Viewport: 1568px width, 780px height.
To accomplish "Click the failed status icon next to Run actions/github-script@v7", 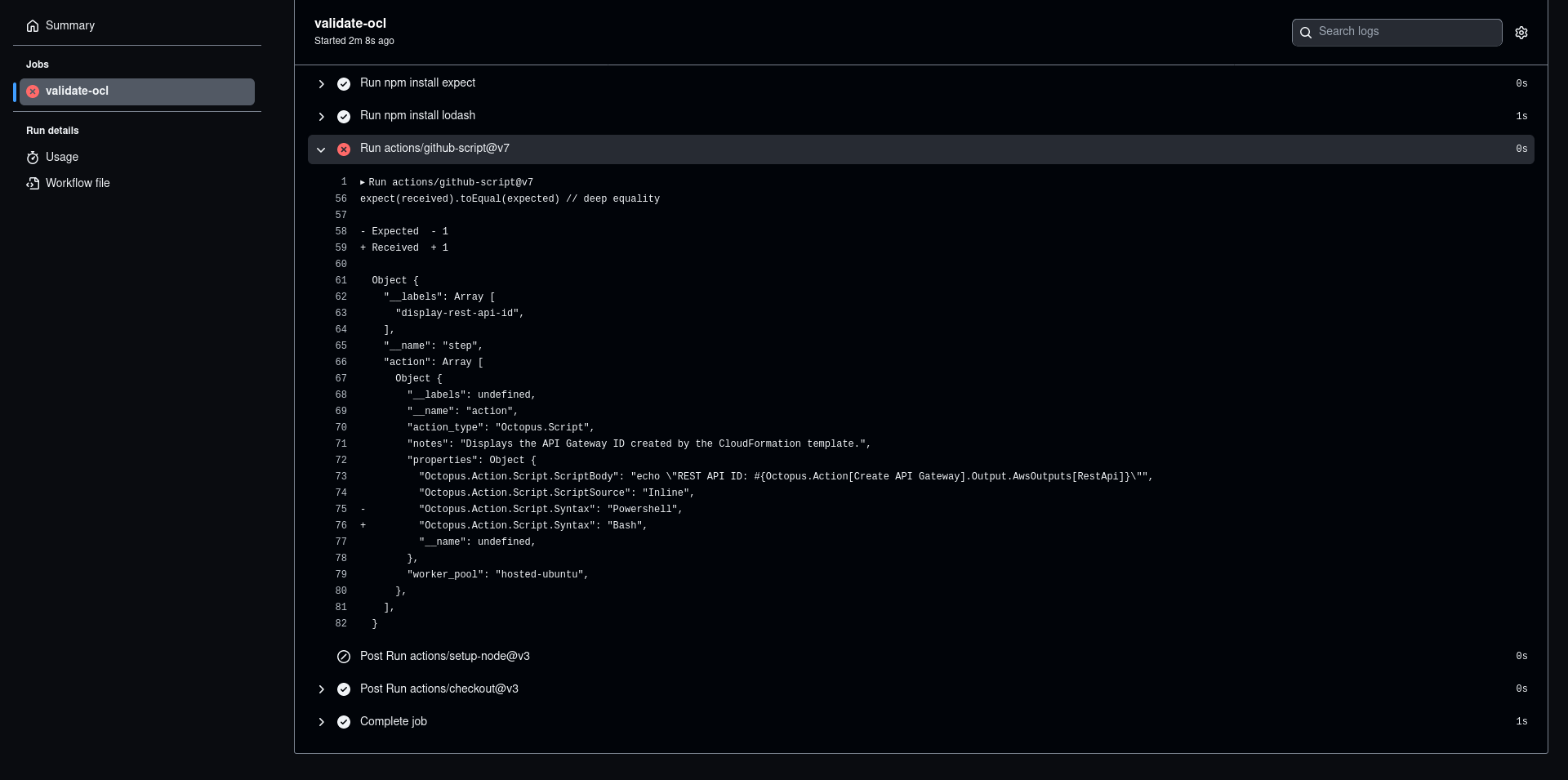I will (344, 149).
